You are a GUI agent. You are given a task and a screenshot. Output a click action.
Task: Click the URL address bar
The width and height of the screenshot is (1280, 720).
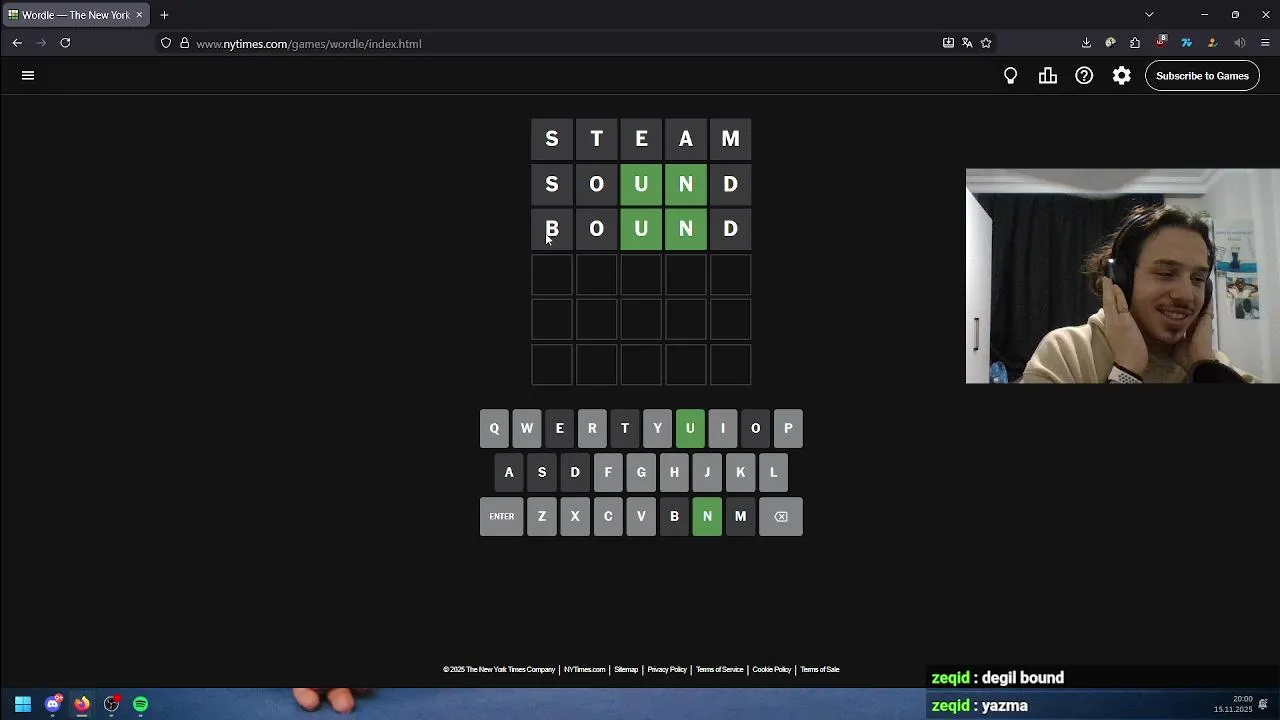pyautogui.click(x=560, y=44)
